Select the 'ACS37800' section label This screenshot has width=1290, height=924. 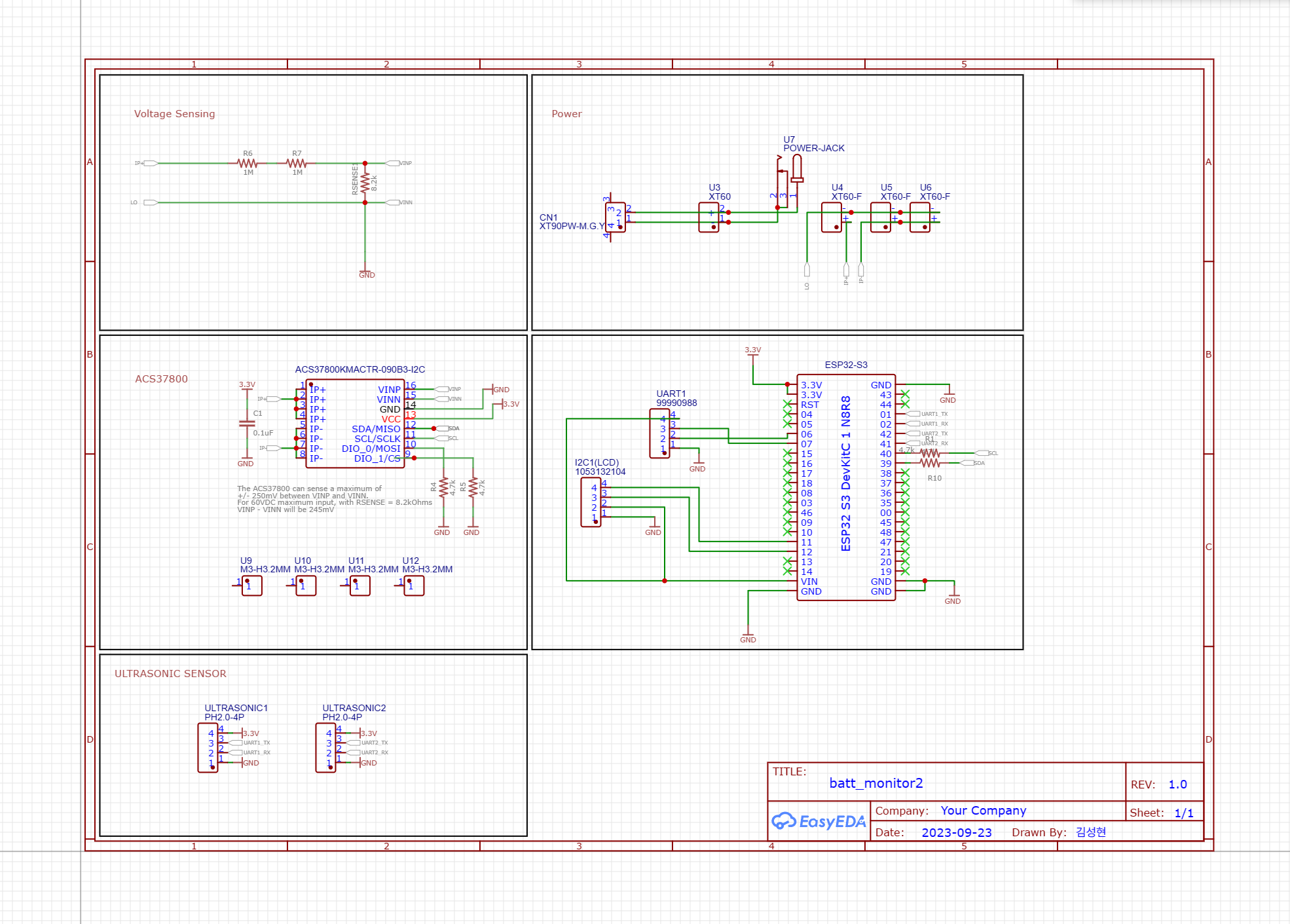tap(161, 379)
